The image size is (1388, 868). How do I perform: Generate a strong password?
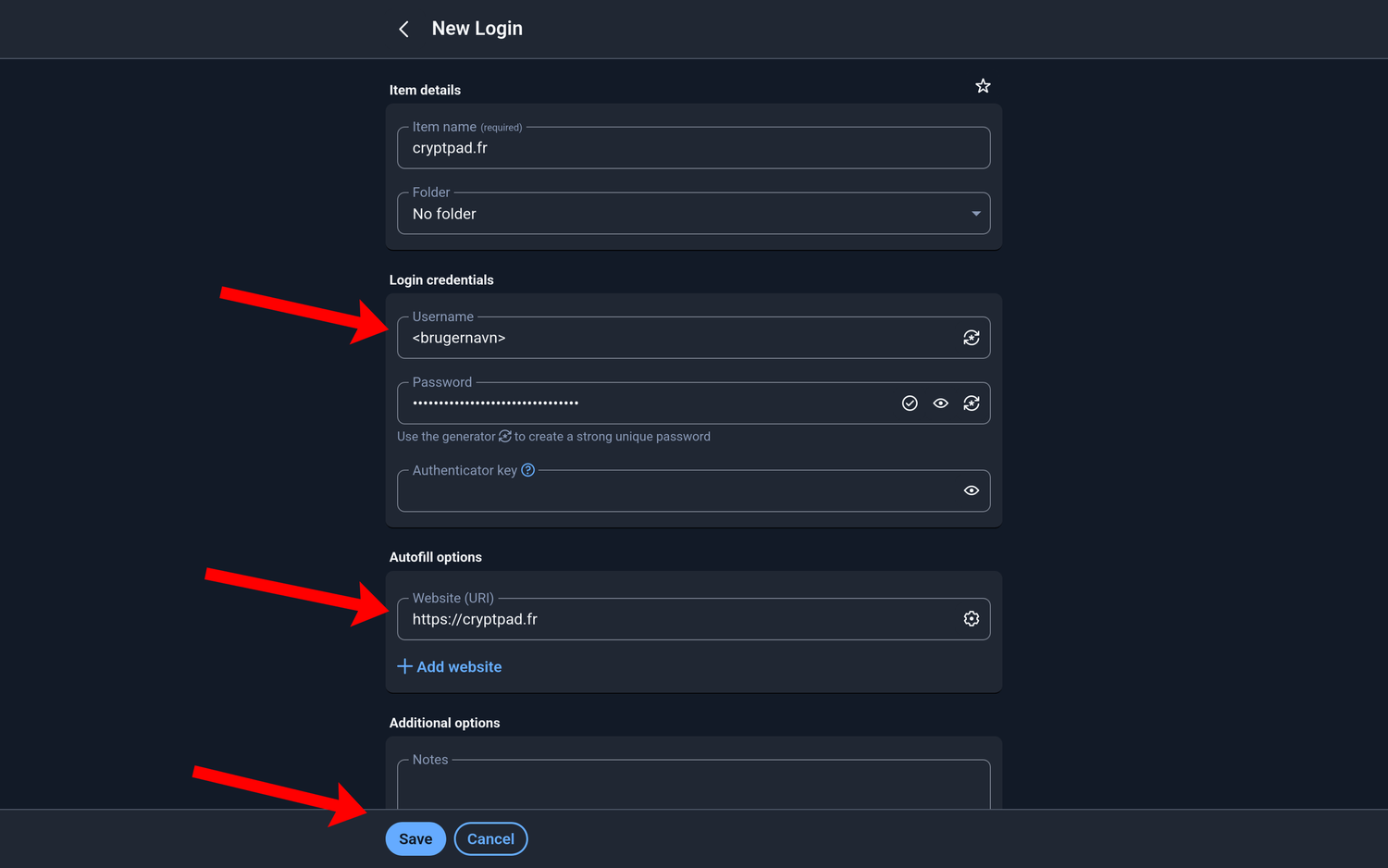[971, 403]
